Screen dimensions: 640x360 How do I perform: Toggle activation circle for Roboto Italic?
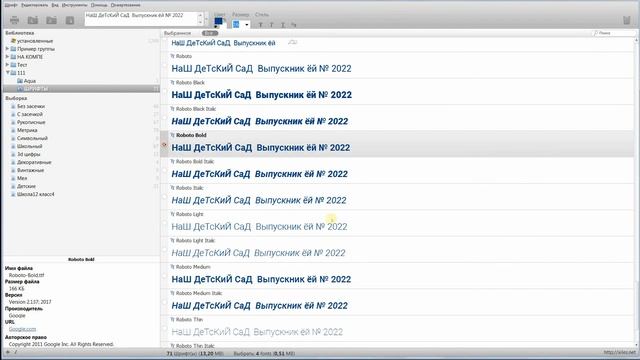click(164, 197)
